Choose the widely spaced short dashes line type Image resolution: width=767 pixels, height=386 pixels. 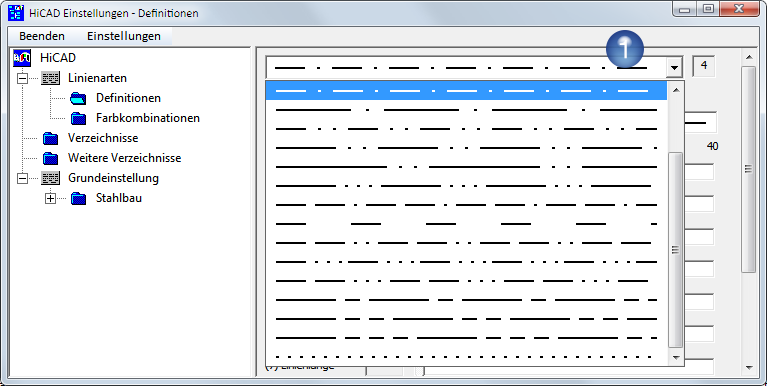466,224
